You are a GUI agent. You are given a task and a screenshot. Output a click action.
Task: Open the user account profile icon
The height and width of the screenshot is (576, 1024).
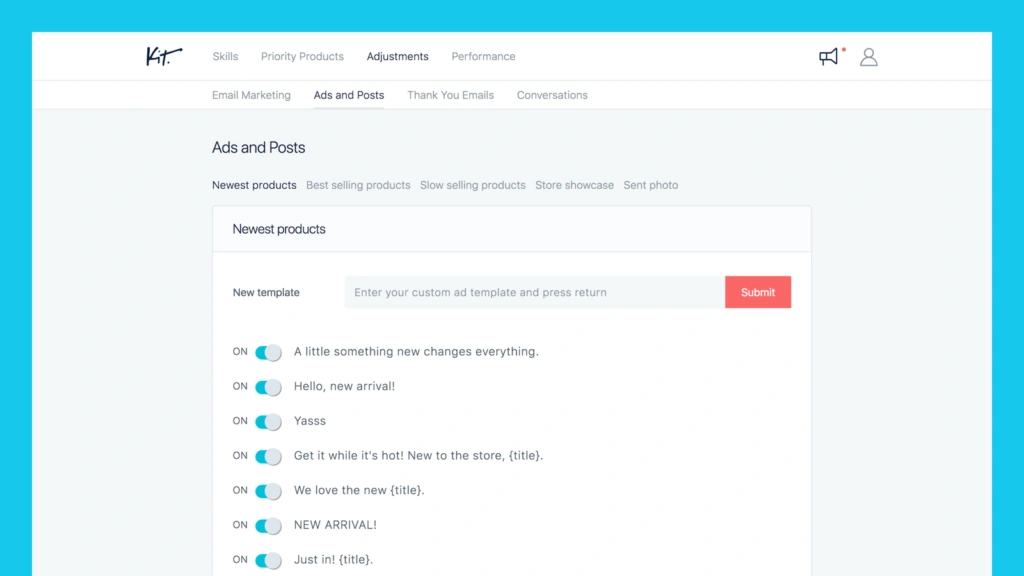(869, 57)
